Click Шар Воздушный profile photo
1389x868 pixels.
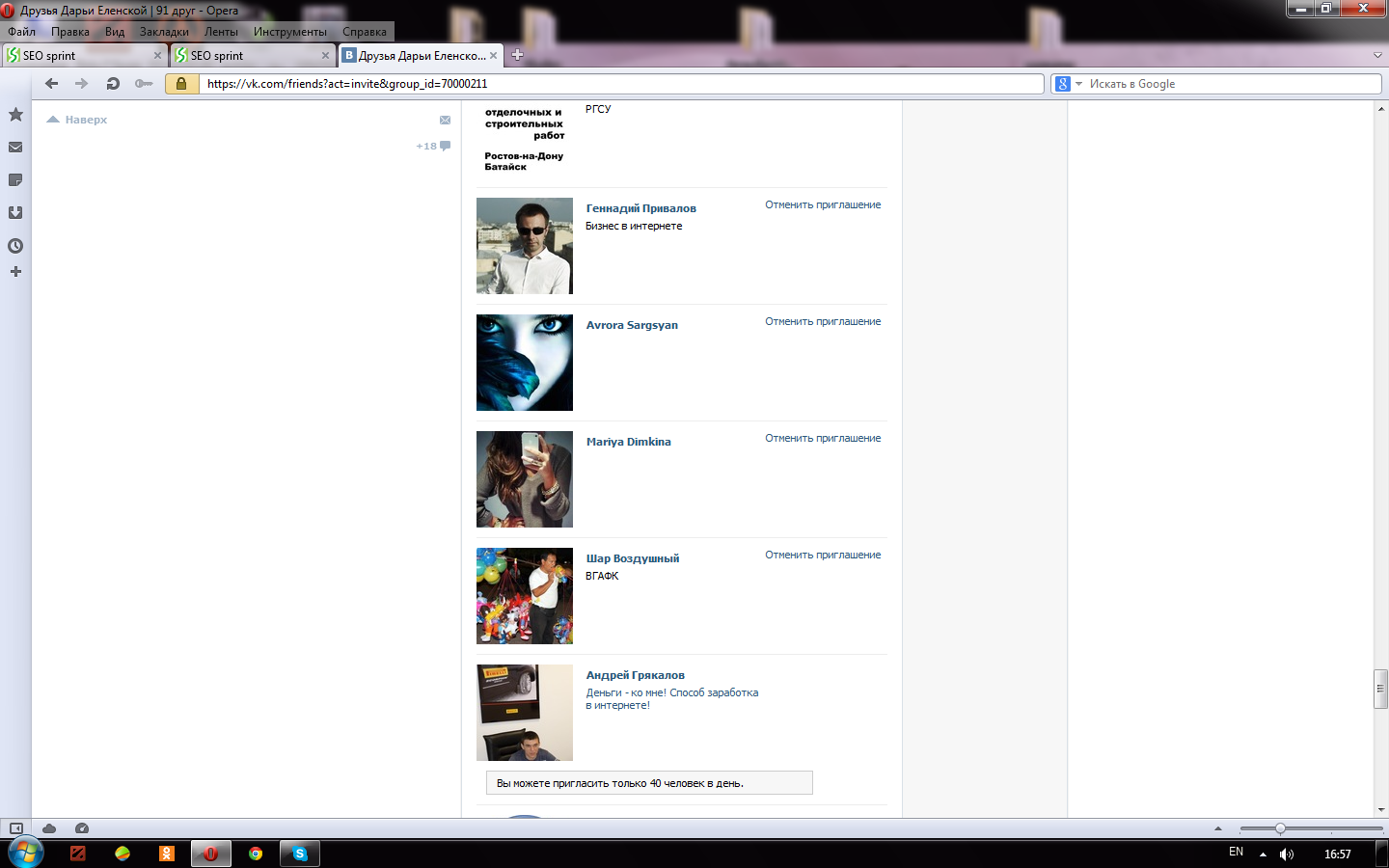click(x=525, y=596)
